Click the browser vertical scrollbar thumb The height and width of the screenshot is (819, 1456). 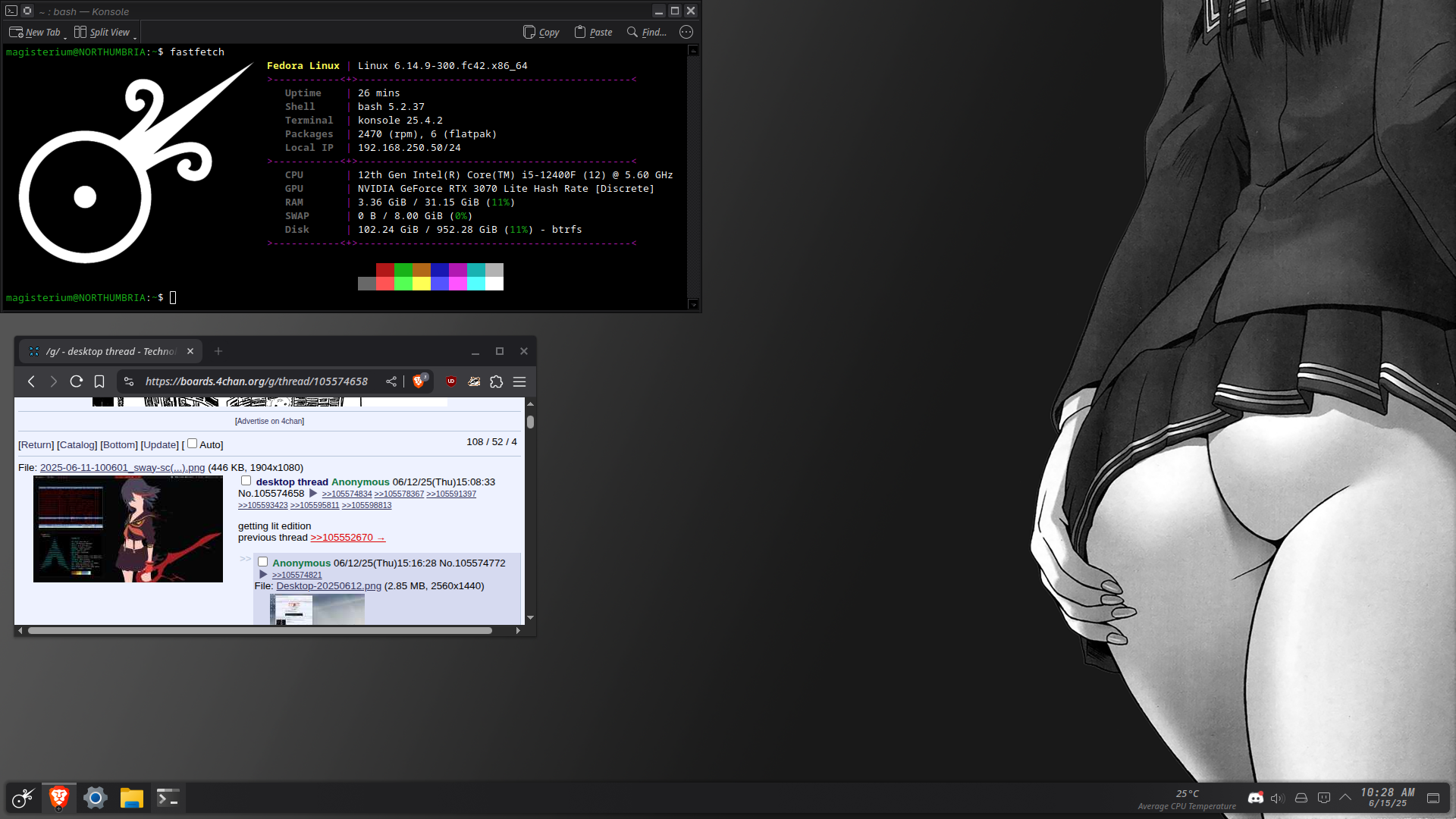530,422
